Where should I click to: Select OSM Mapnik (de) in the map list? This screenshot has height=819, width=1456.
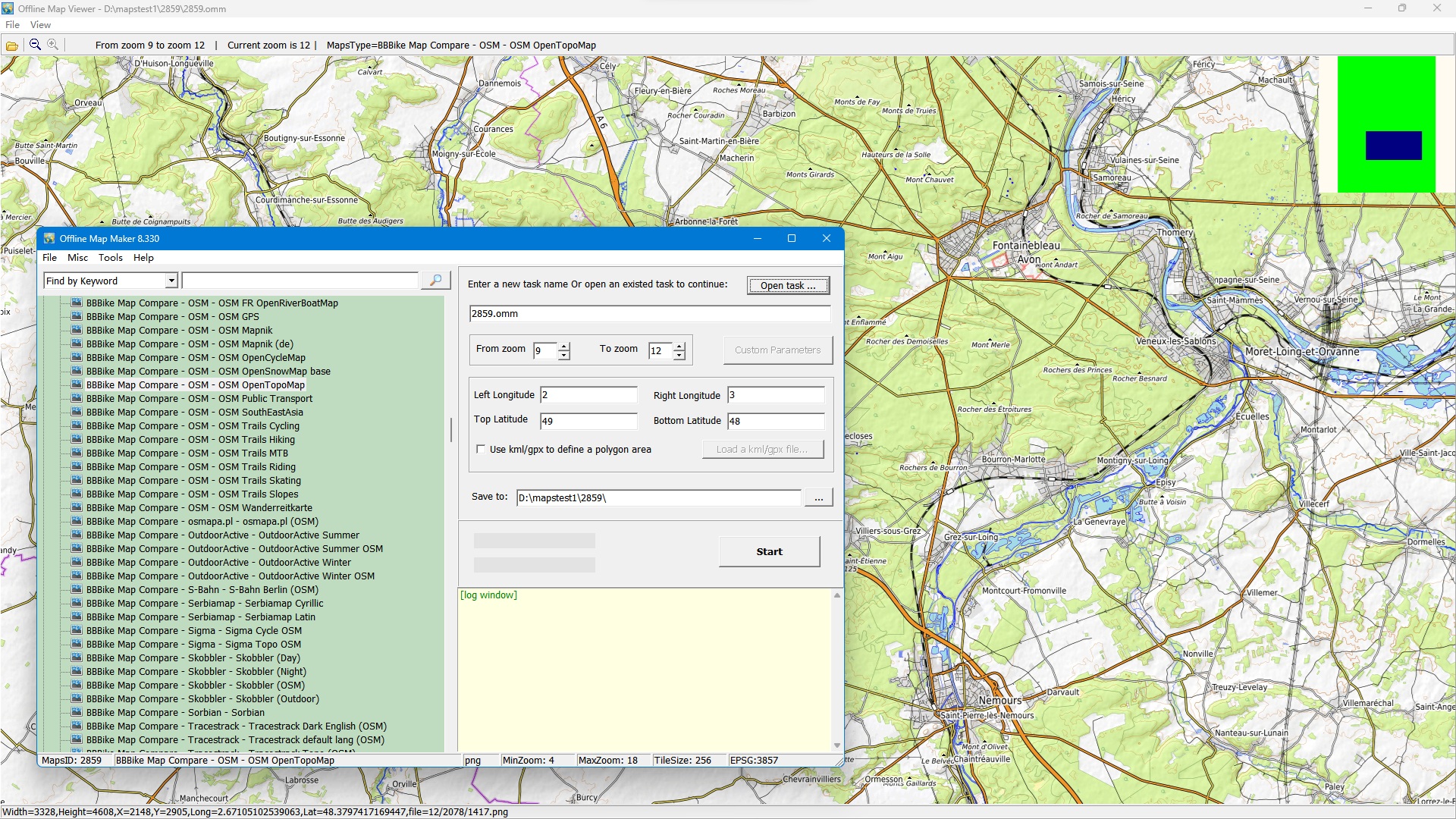[x=190, y=344]
